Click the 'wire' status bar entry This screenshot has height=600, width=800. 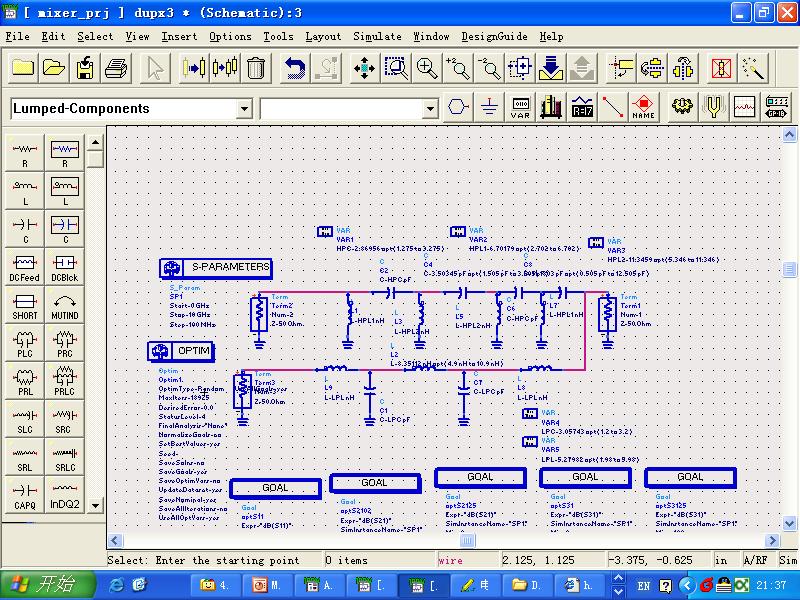[x=451, y=560]
